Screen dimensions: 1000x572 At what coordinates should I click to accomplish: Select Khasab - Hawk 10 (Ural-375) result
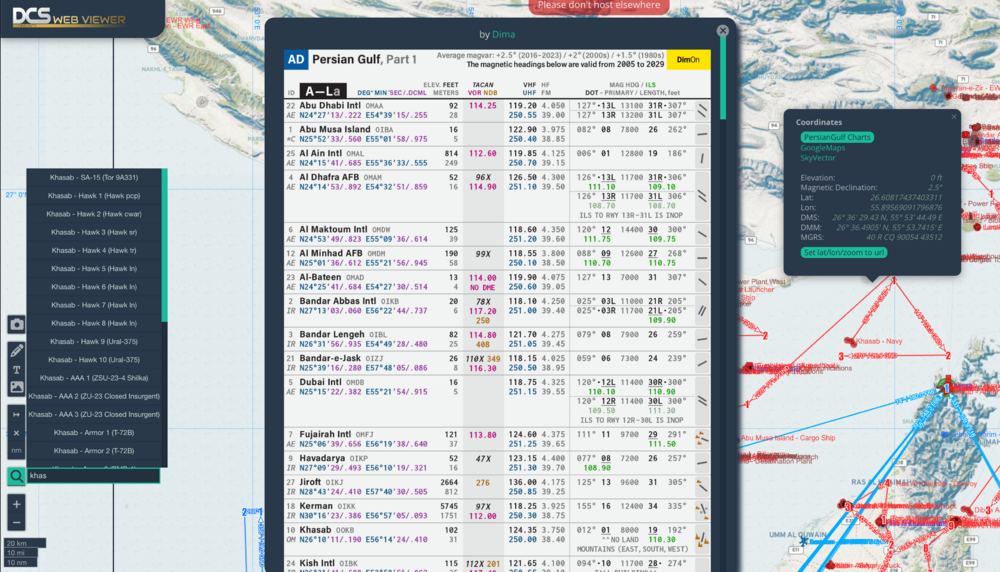click(x=94, y=360)
